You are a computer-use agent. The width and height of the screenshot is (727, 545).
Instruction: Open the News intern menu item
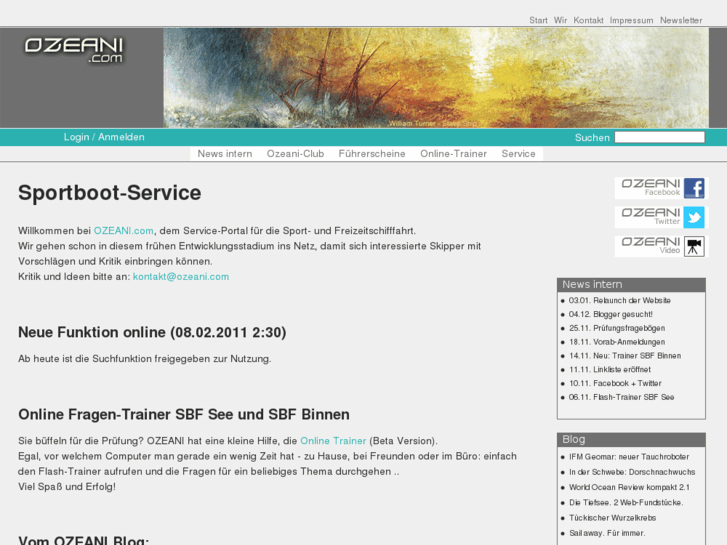click(x=225, y=154)
